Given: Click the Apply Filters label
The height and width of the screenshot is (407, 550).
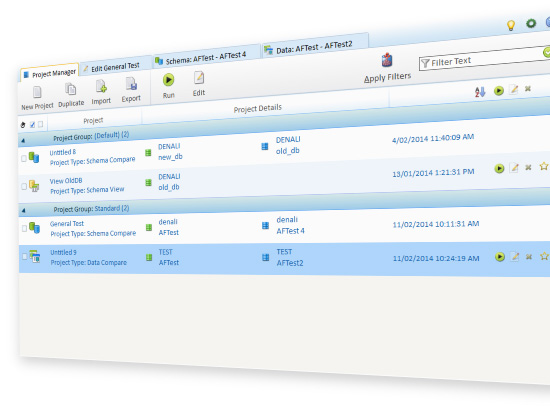Looking at the screenshot, I should pyautogui.click(x=387, y=78).
